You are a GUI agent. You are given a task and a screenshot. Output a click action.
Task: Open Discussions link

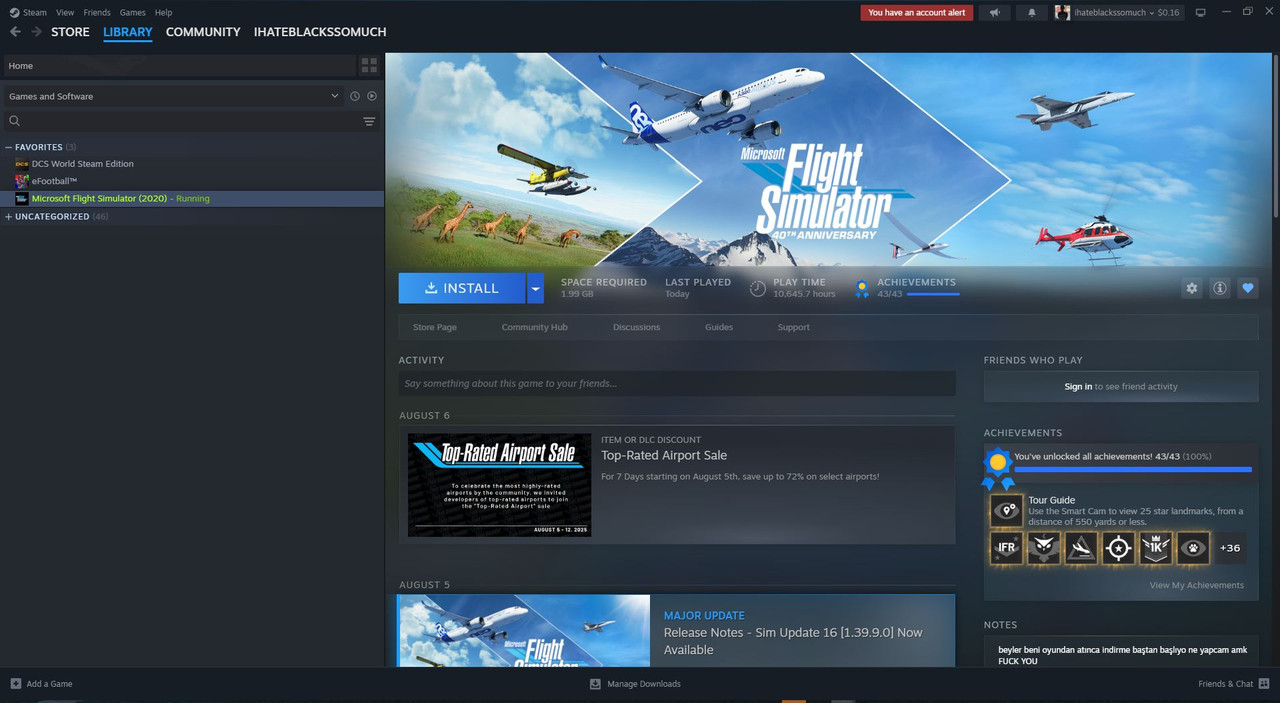coord(637,327)
